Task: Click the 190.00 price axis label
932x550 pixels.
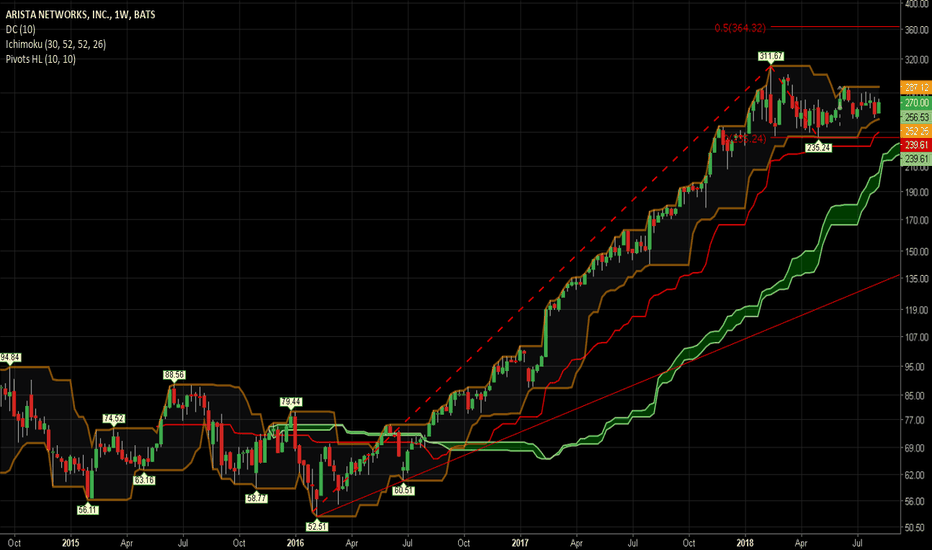Action: [x=917, y=192]
